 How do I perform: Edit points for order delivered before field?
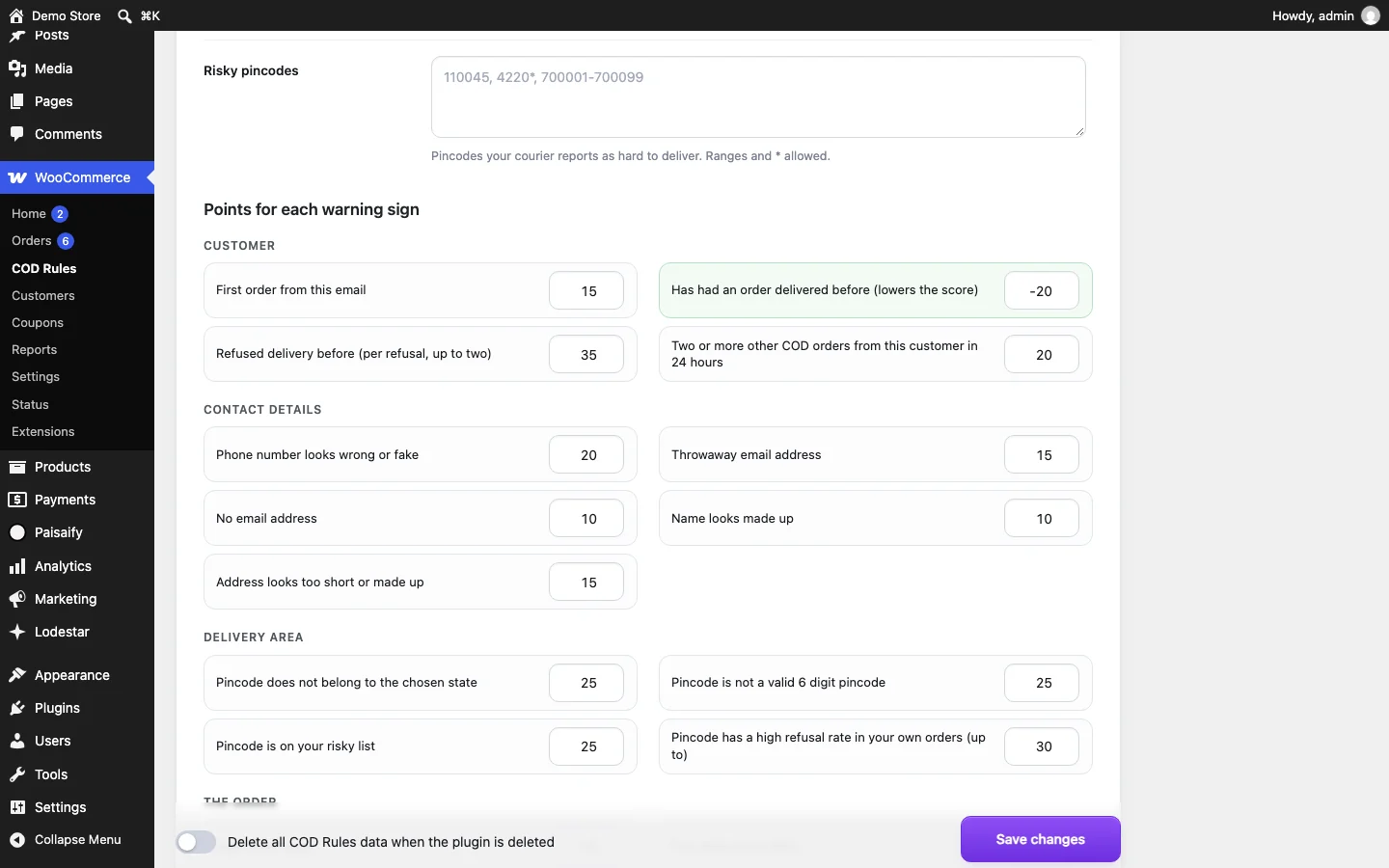point(1042,291)
